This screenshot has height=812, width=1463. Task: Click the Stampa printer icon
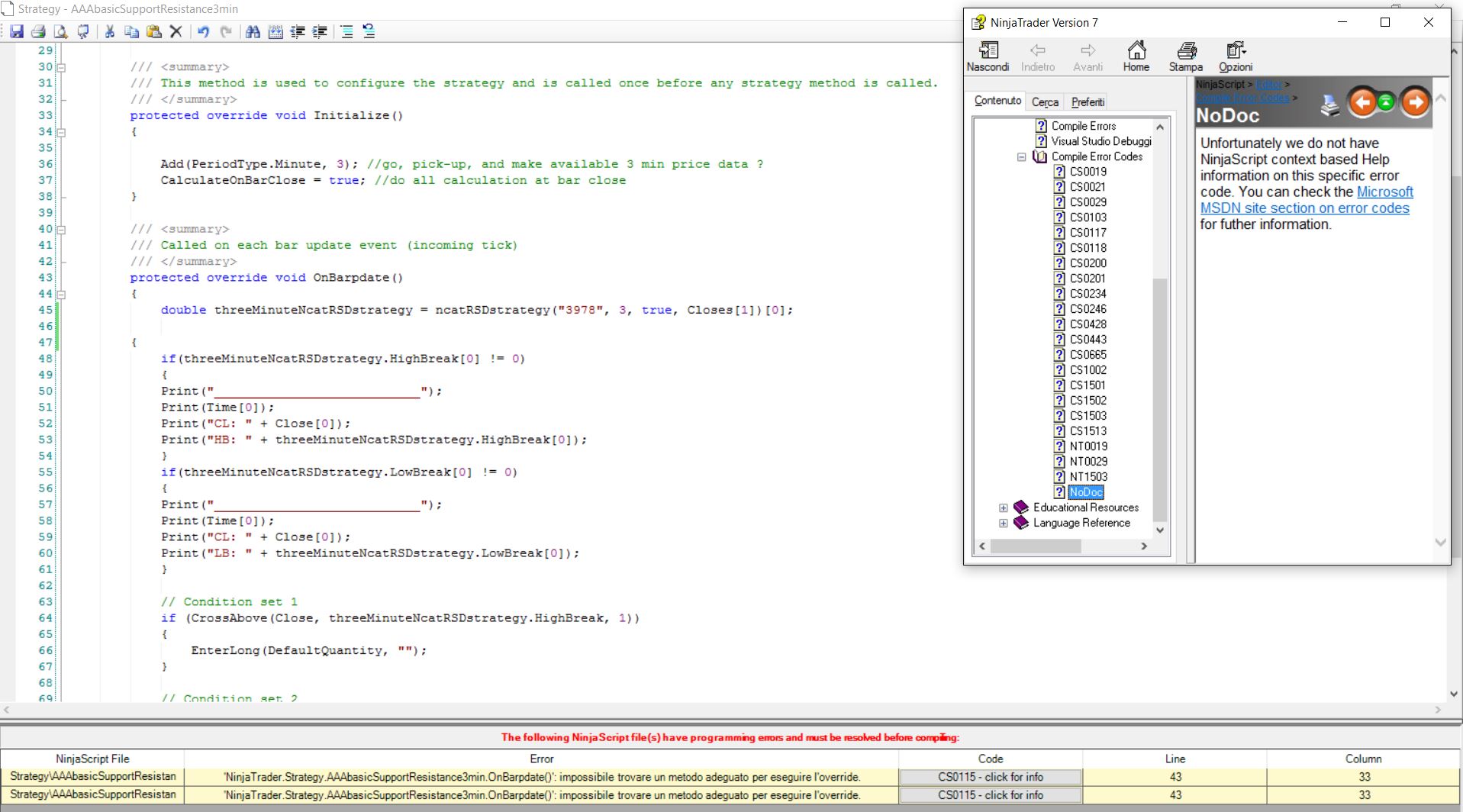(1185, 56)
